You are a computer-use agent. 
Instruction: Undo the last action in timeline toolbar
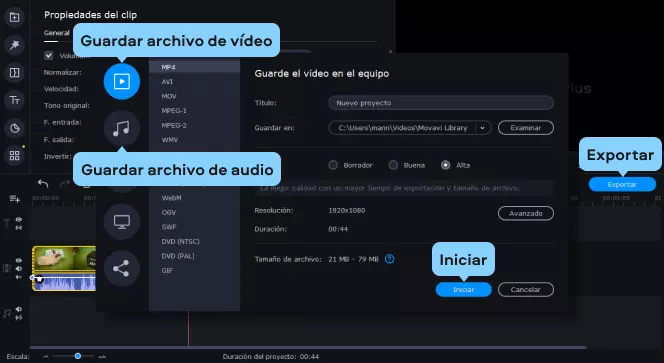click(x=43, y=183)
